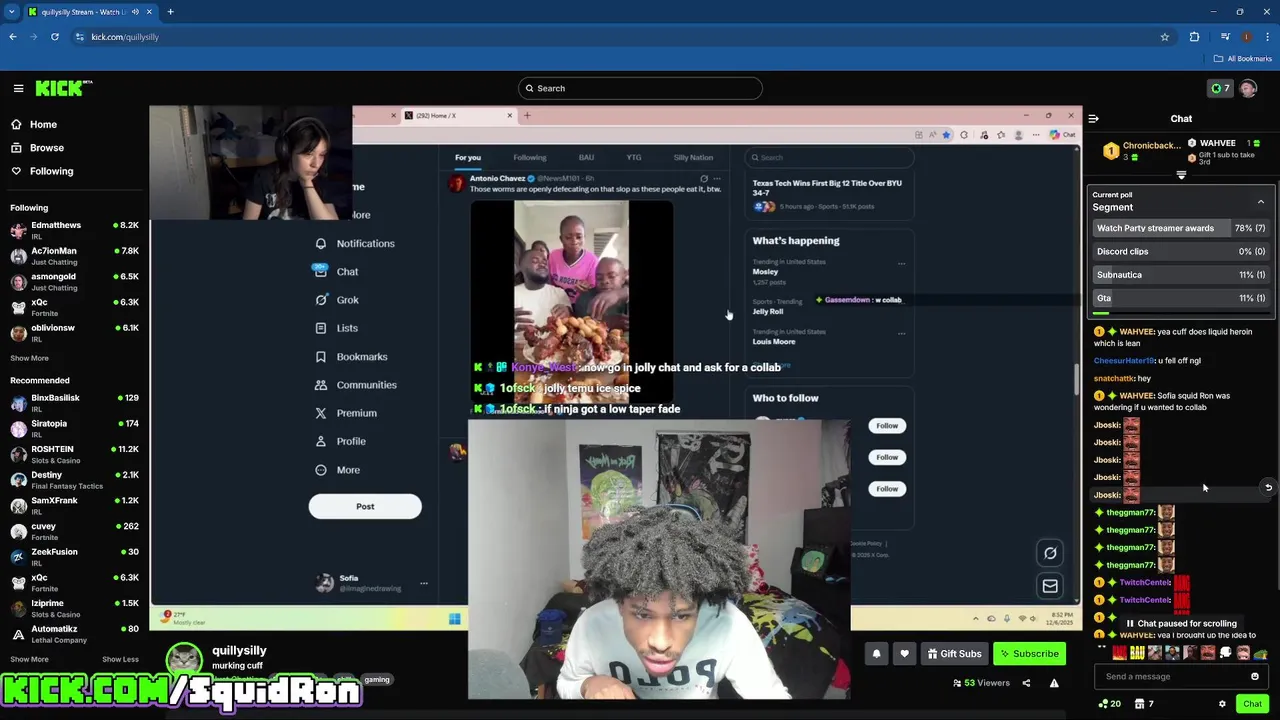Vote for Watch Party streamer awards

pyautogui.click(x=1181, y=228)
